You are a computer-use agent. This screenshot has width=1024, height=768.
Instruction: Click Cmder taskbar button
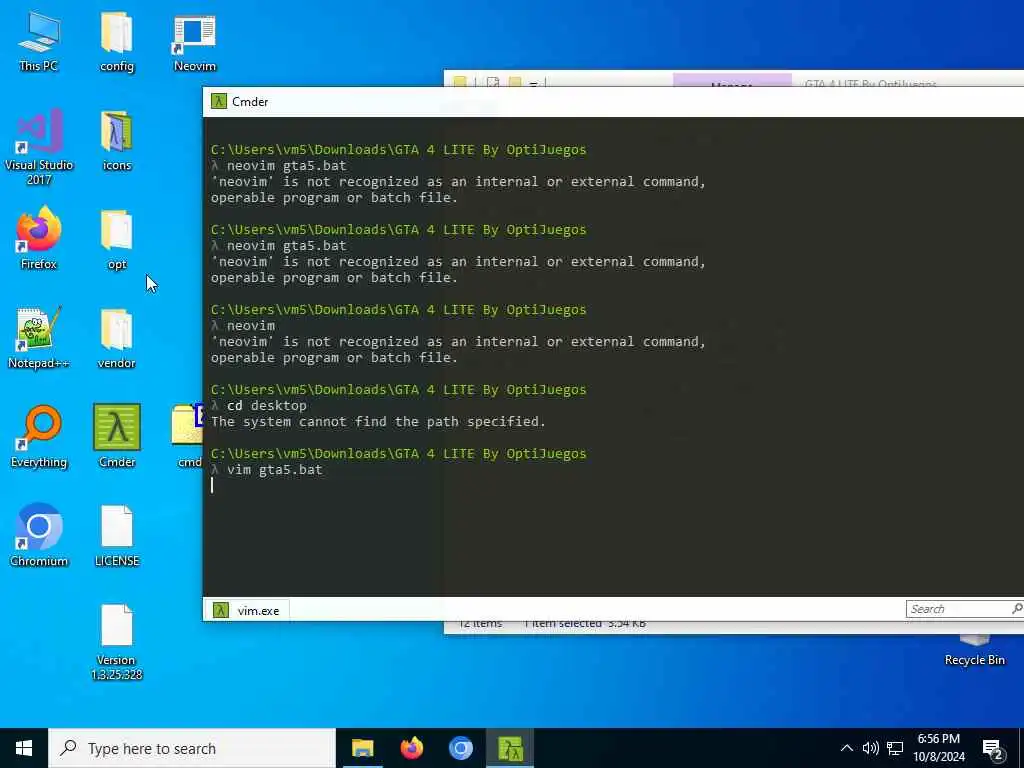[x=510, y=748]
